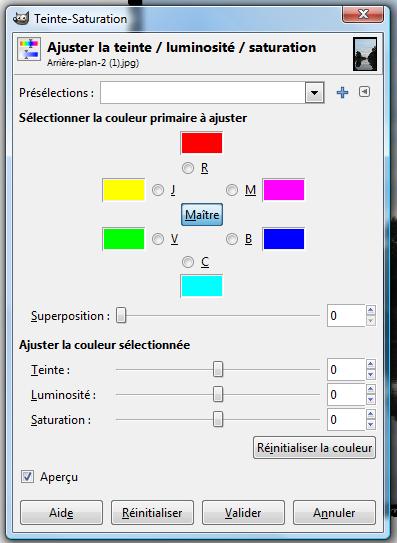
Task: Decrease the Saturation value with down arrow
Action: (371, 425)
